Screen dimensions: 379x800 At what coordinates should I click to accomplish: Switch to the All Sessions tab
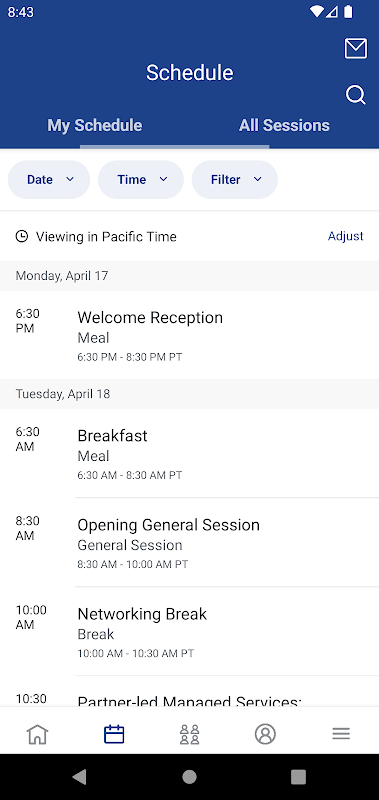pos(284,126)
